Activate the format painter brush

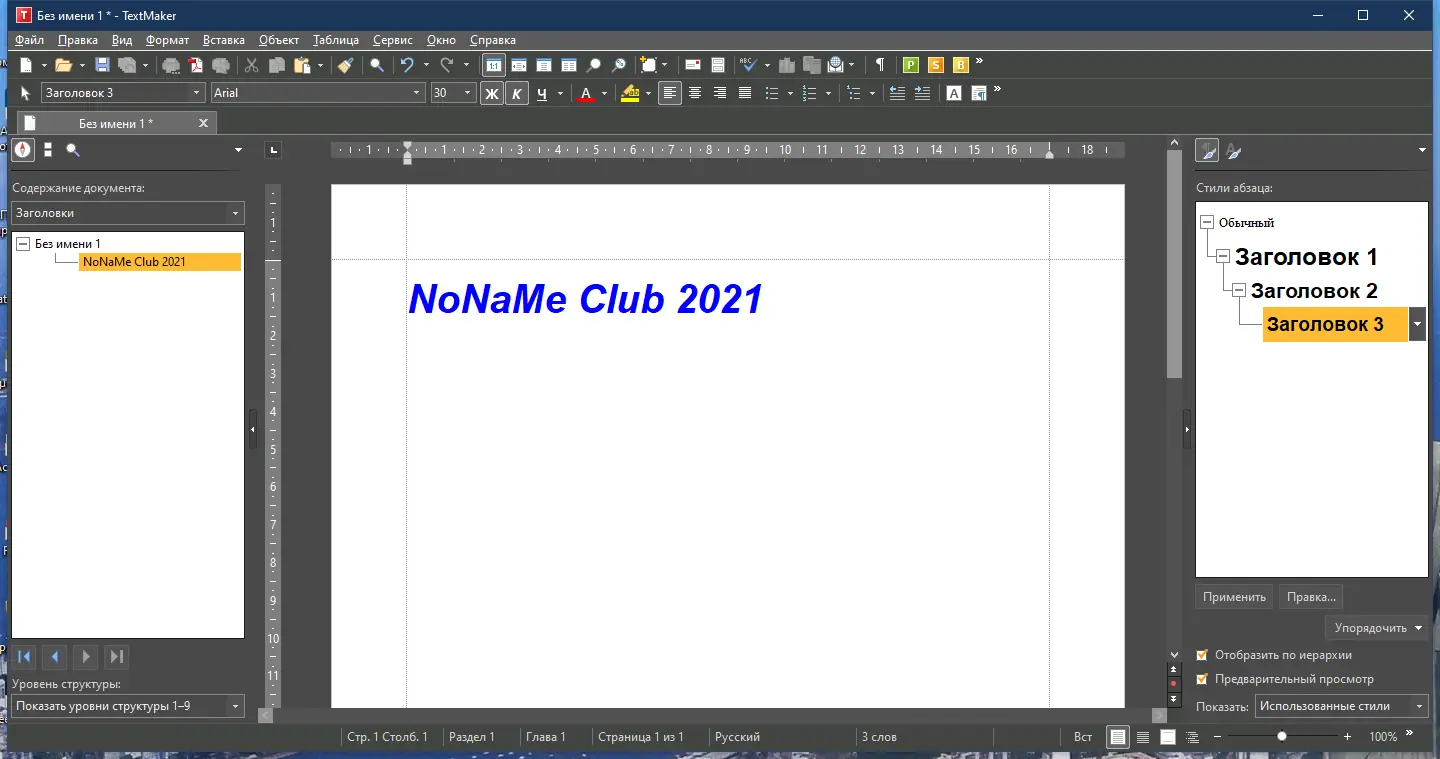click(345, 65)
